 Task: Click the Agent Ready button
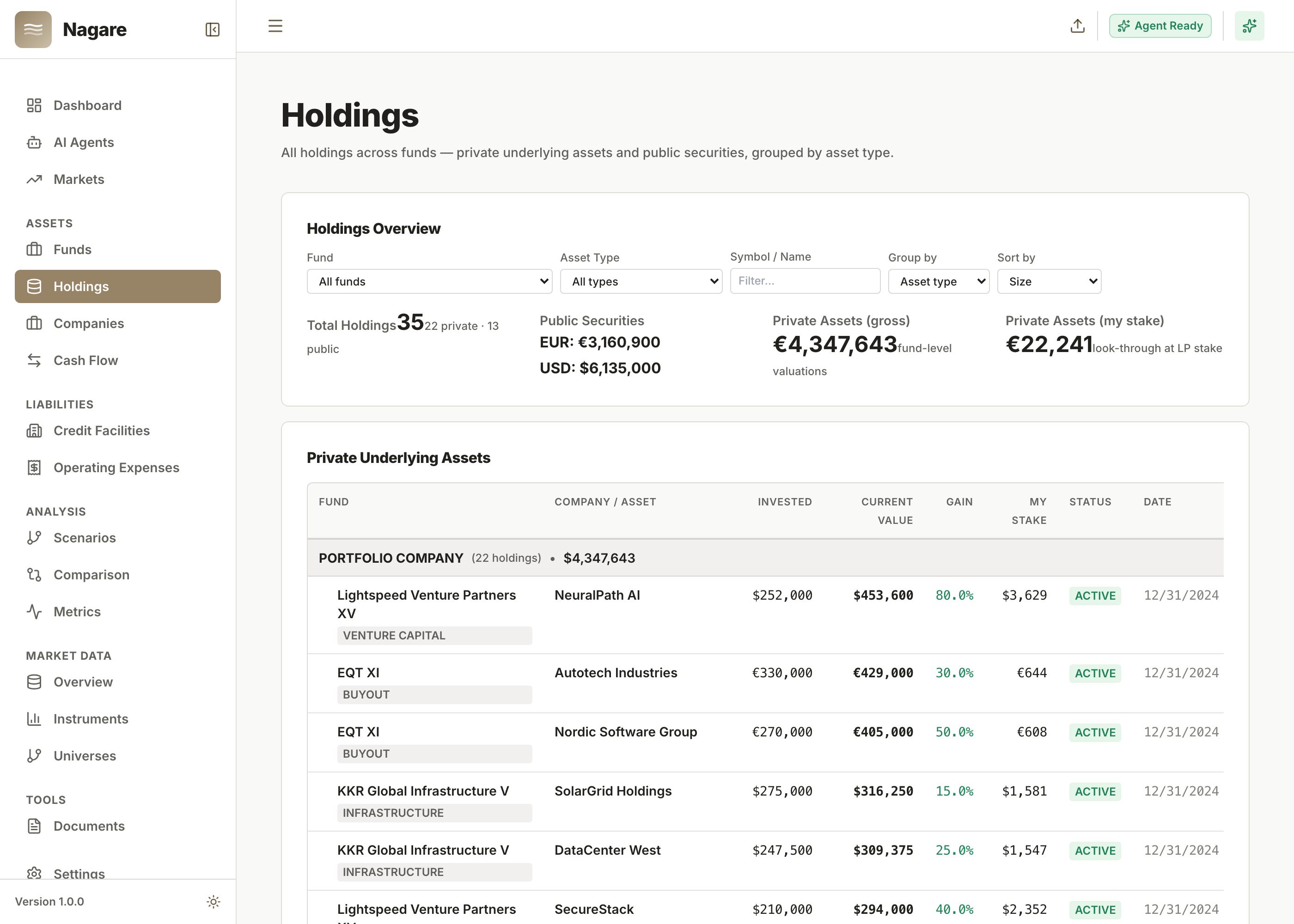click(x=1160, y=26)
